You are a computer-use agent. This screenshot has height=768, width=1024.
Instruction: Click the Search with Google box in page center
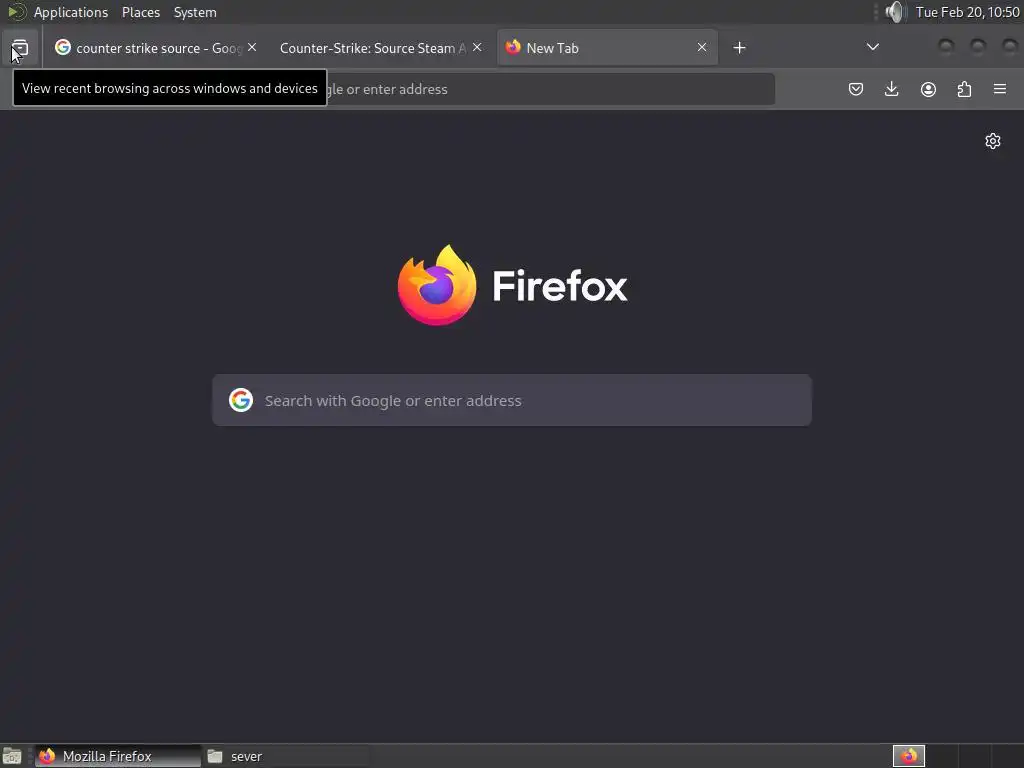[x=512, y=400]
